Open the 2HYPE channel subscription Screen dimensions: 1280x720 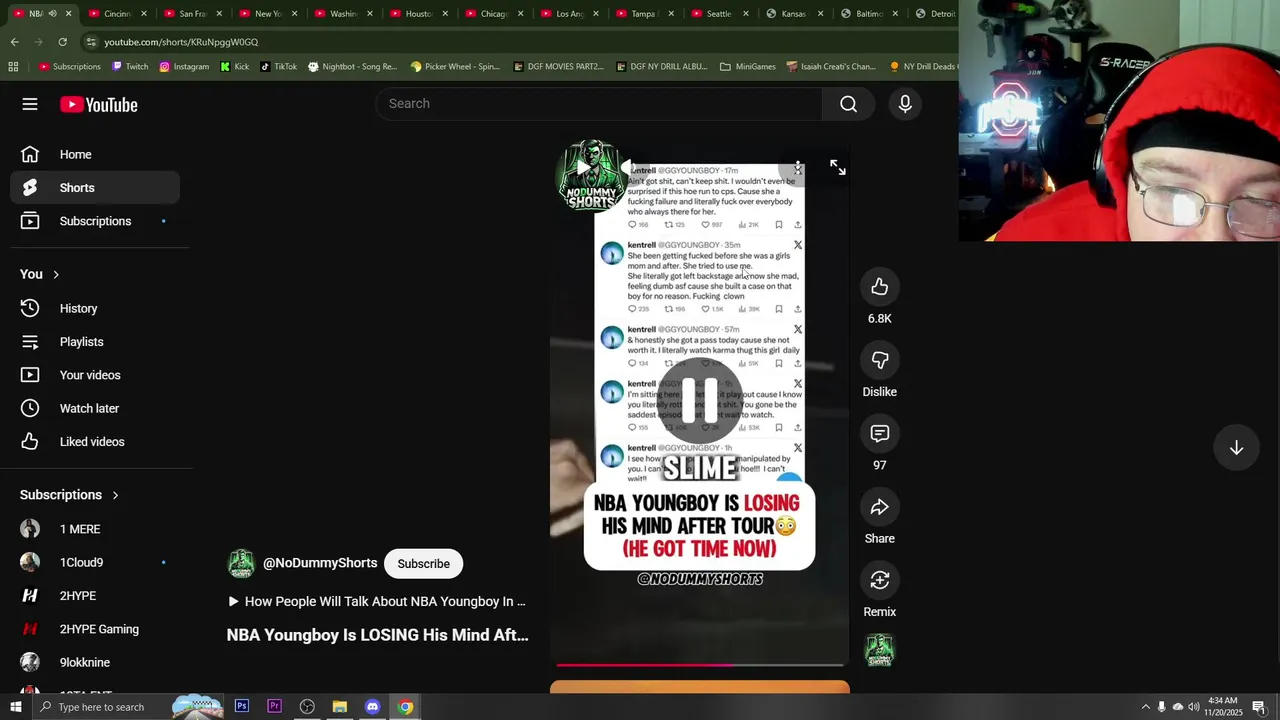tap(95, 596)
